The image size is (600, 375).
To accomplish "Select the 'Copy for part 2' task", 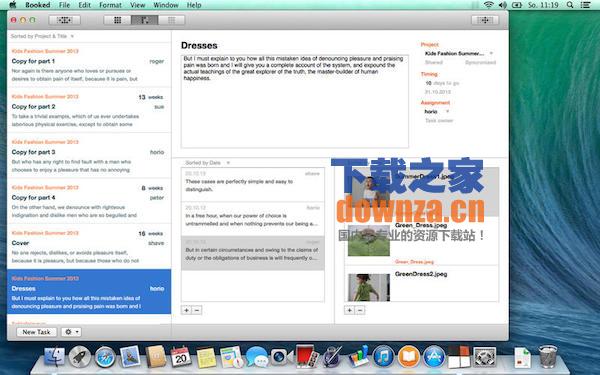I will [x=89, y=110].
